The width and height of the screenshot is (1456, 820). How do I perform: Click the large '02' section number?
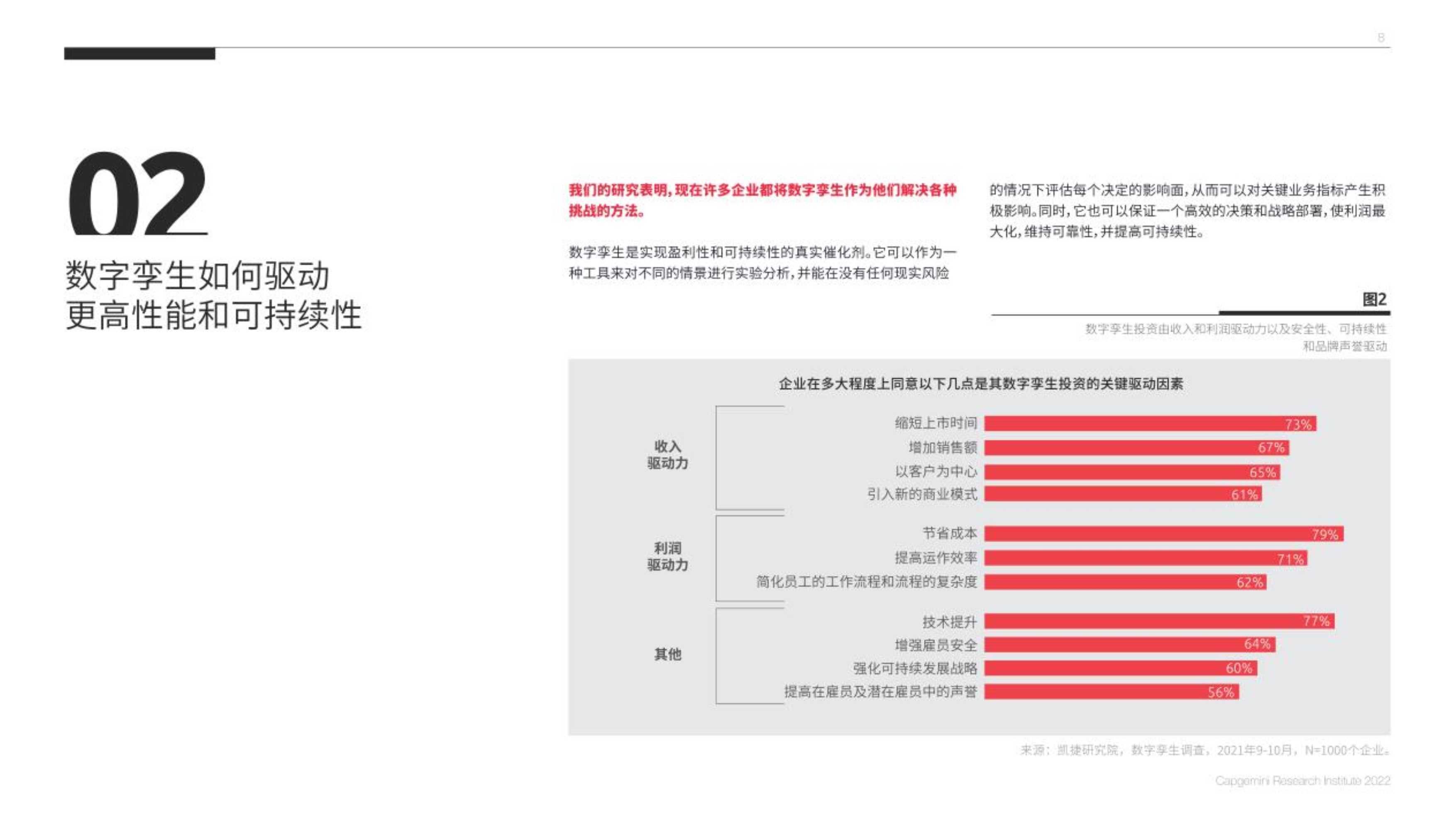(x=138, y=193)
